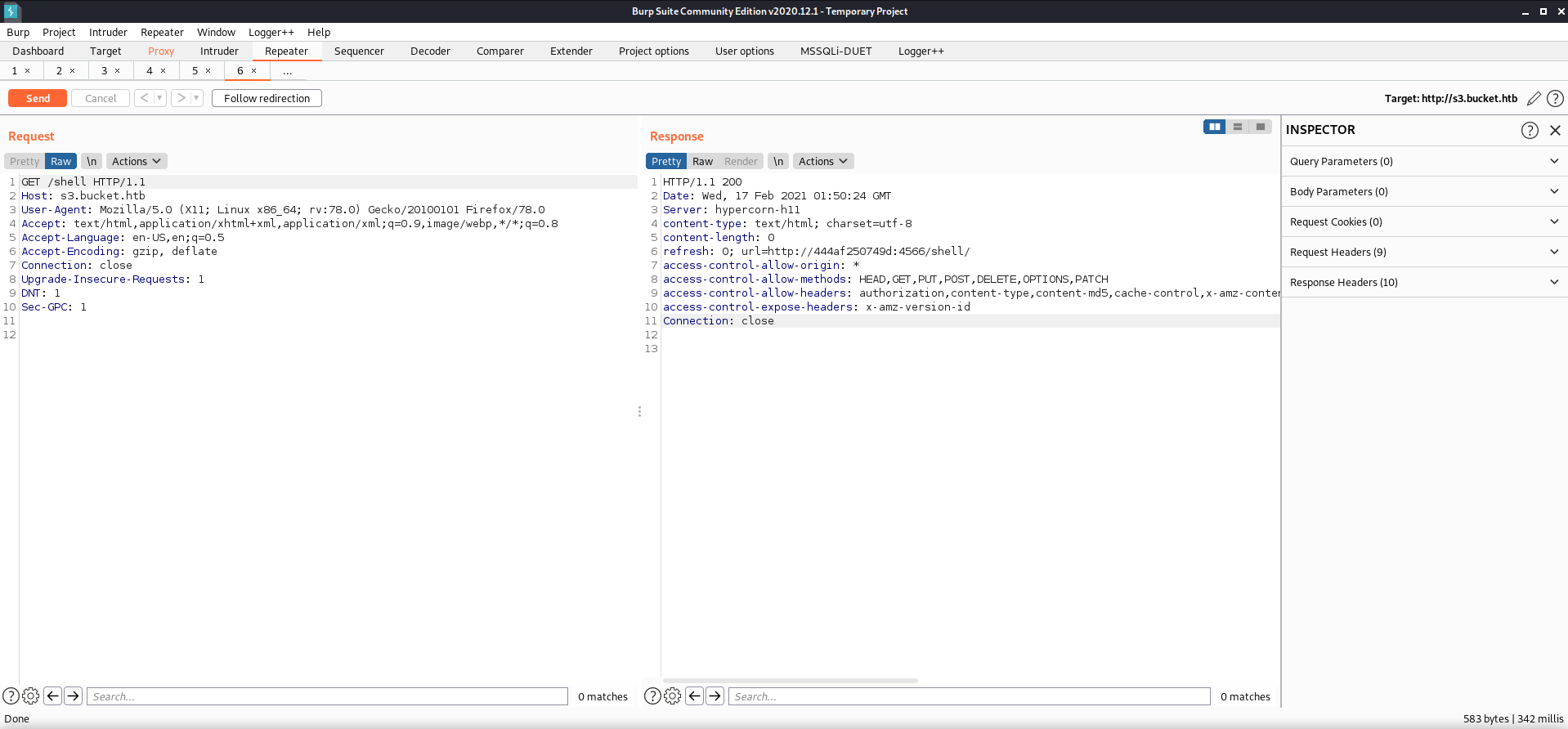Click the refresh header line in response

pos(816,252)
